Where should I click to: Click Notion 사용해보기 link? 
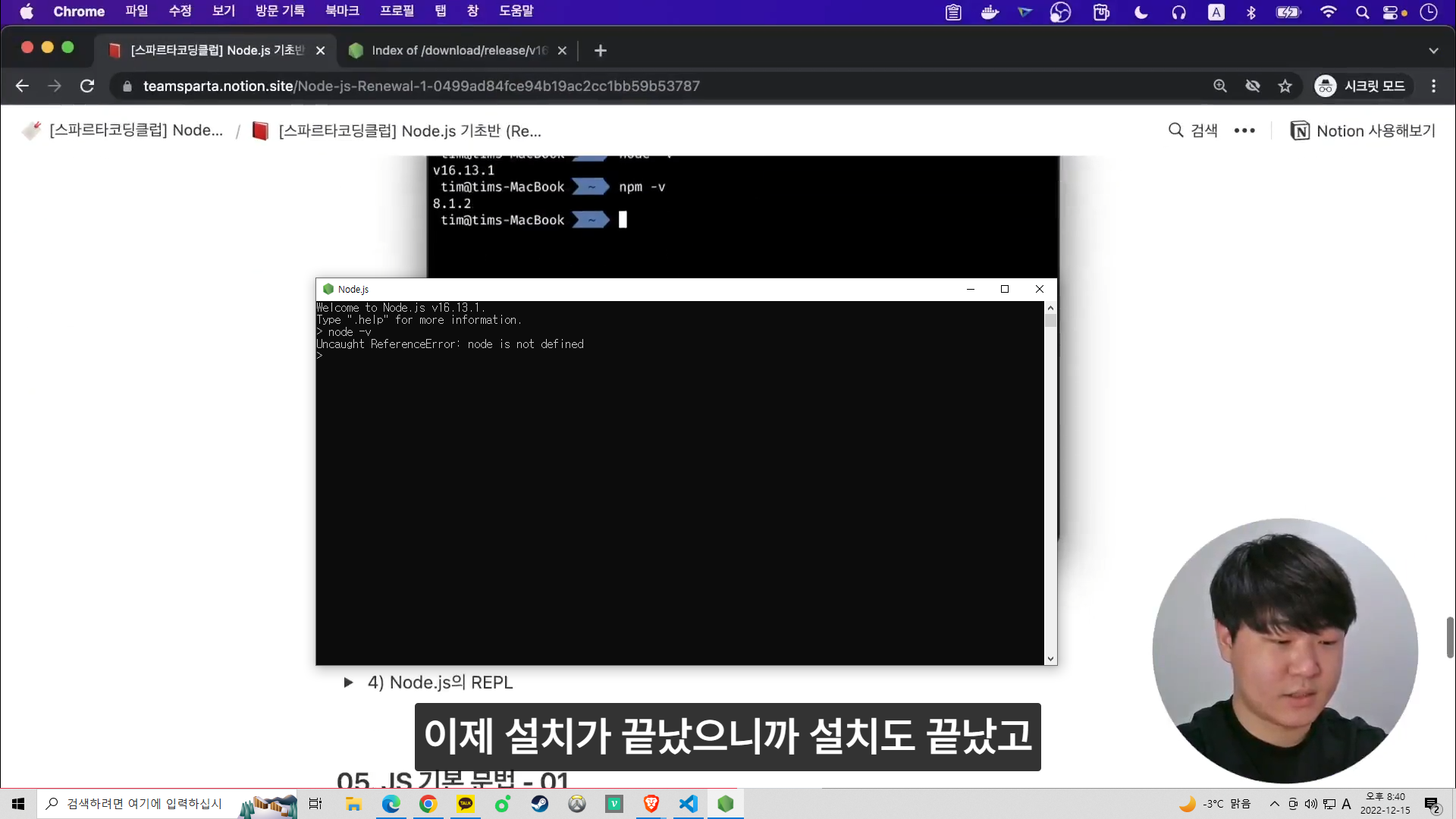coord(1363,131)
